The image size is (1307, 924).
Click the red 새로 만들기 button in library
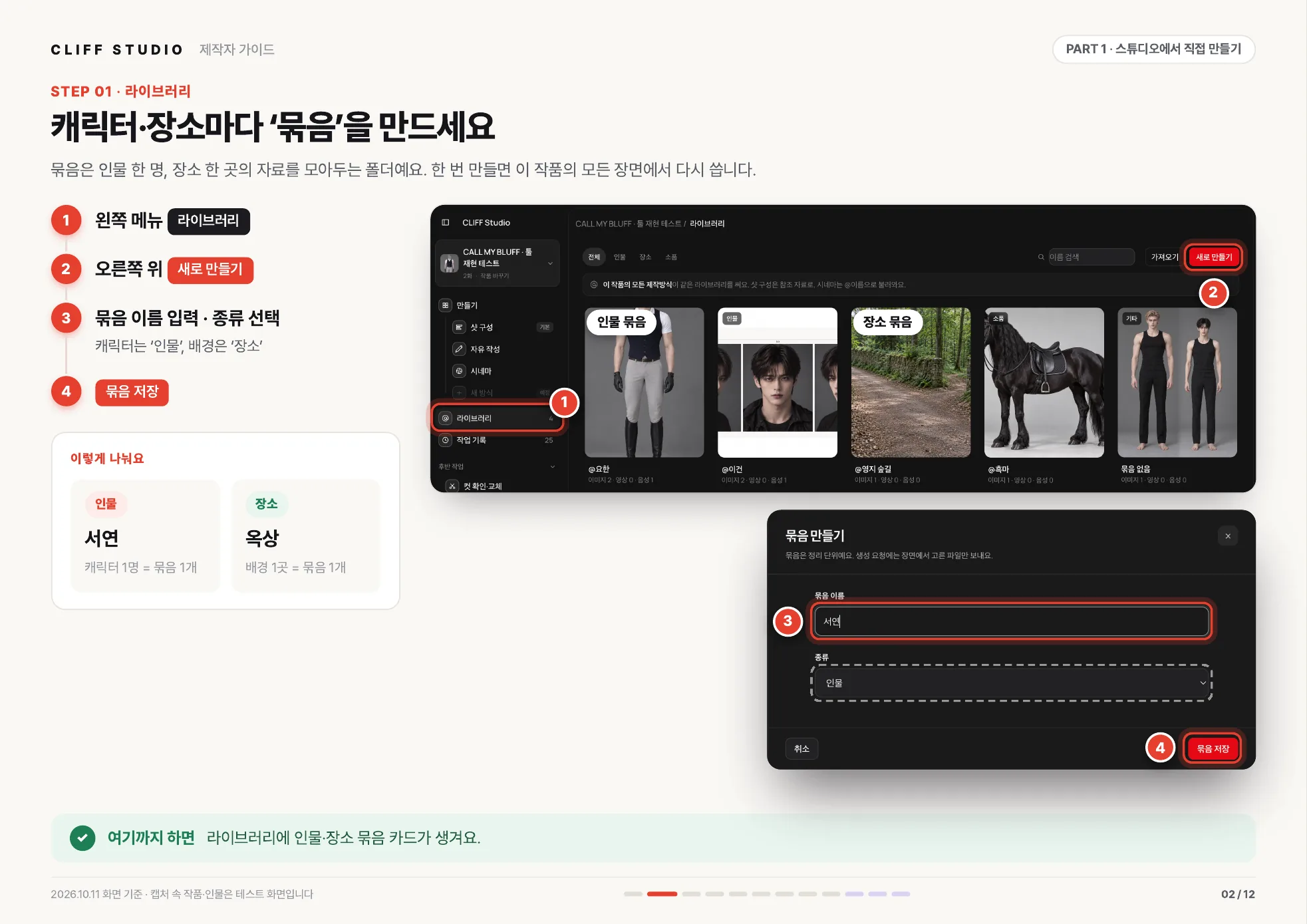point(1214,257)
